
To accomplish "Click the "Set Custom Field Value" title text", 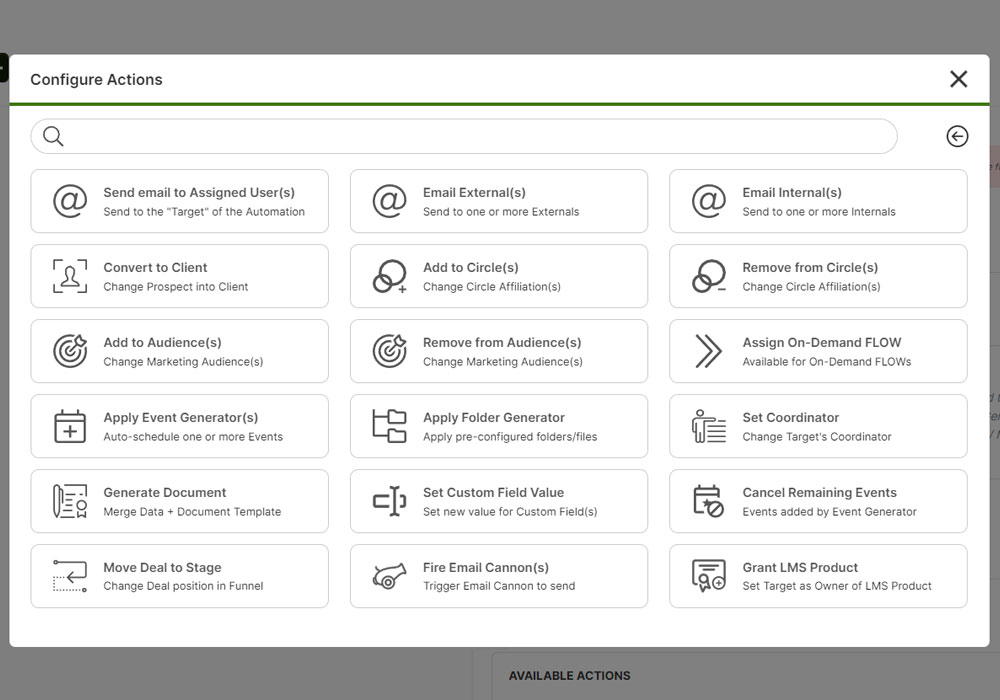I will tap(494, 492).
